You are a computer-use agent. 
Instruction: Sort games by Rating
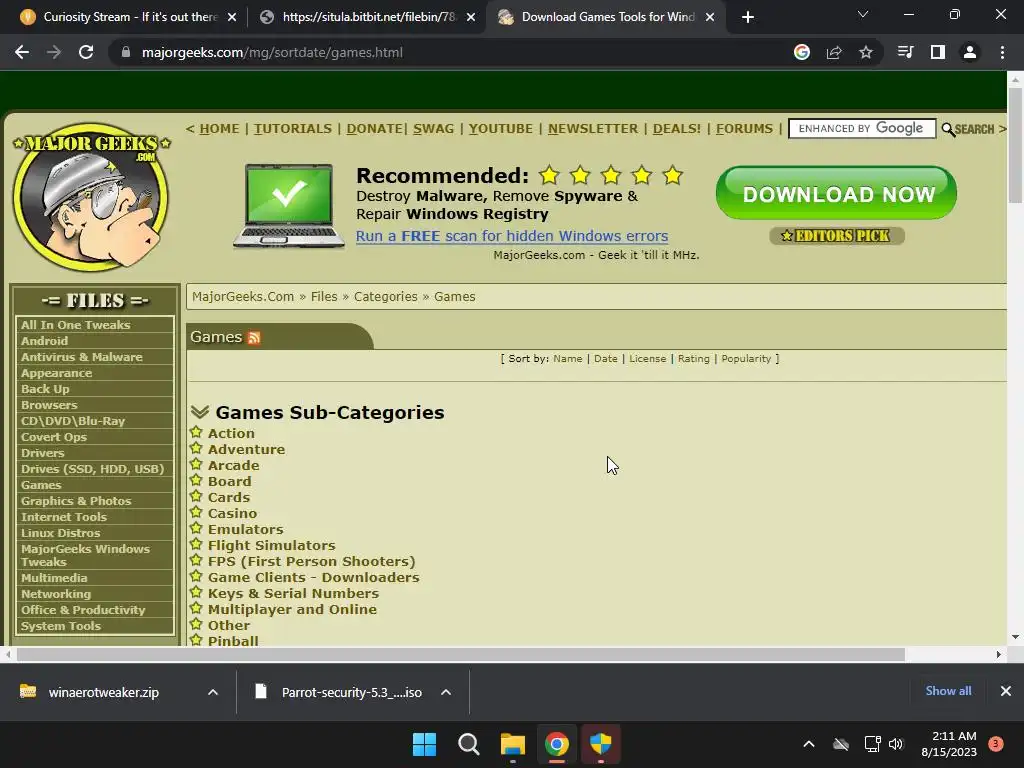(x=694, y=359)
